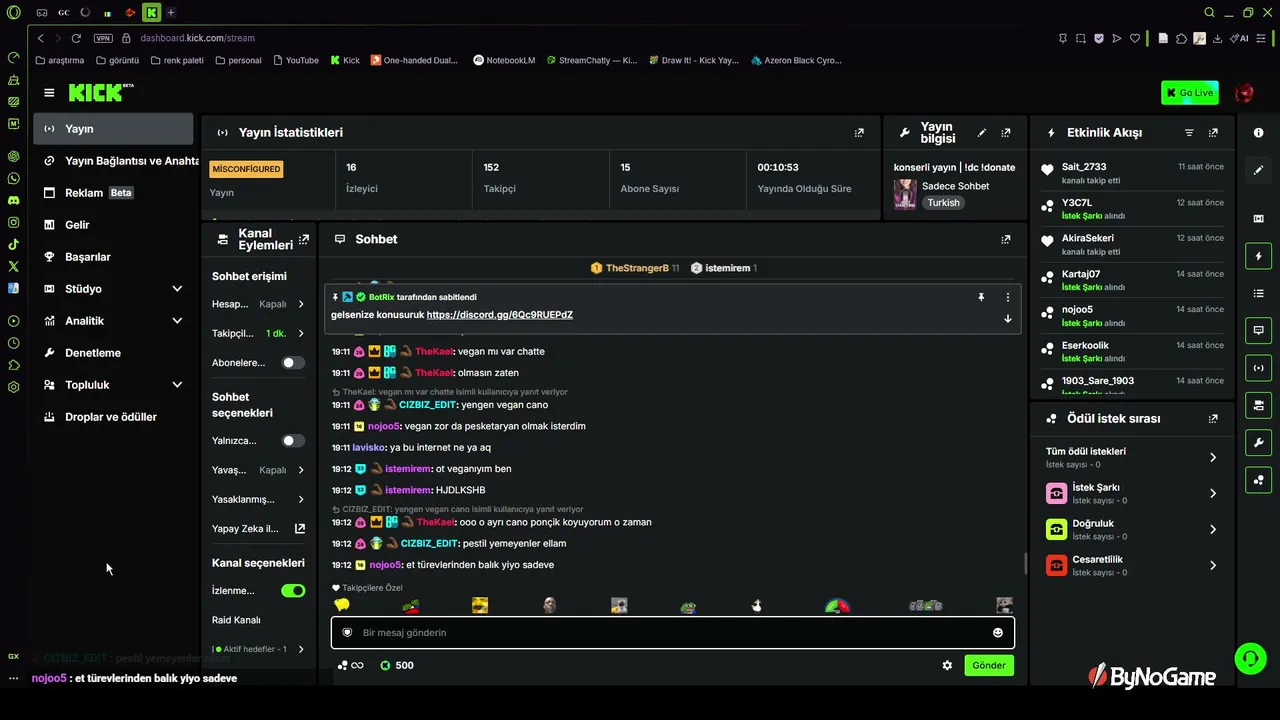Open TikTok in Opera sidebar
This screenshot has width=1280, height=720.
click(x=13, y=244)
